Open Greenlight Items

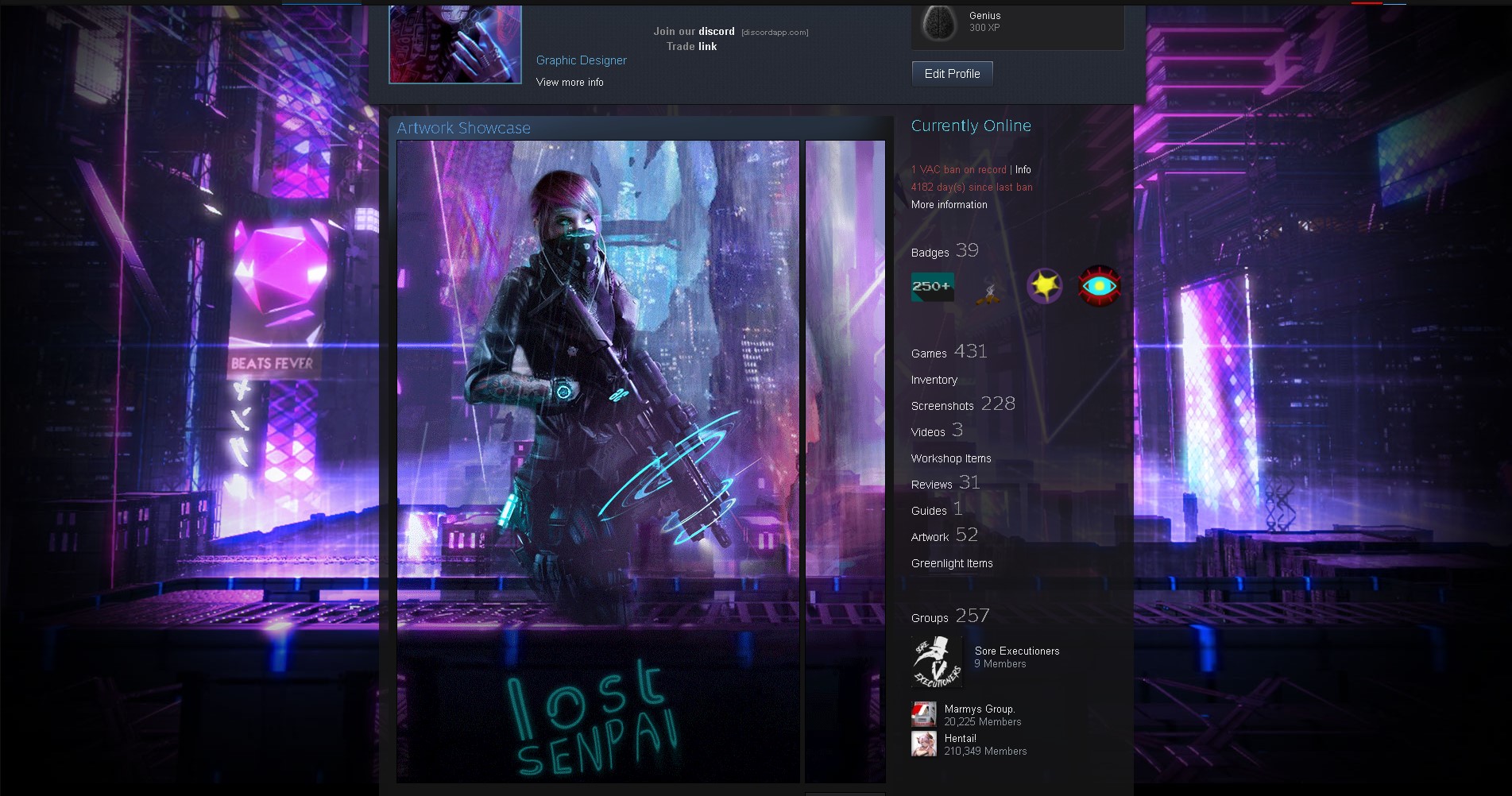[952, 563]
